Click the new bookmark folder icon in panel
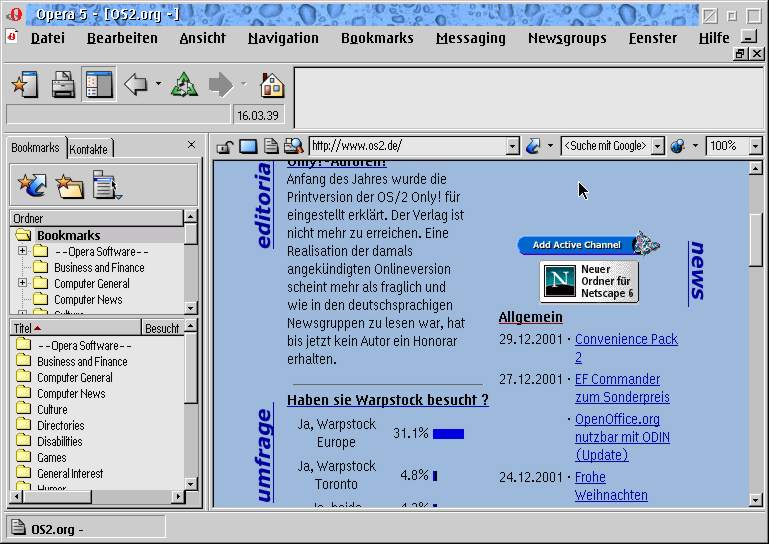This screenshot has width=769, height=544. pos(69,186)
